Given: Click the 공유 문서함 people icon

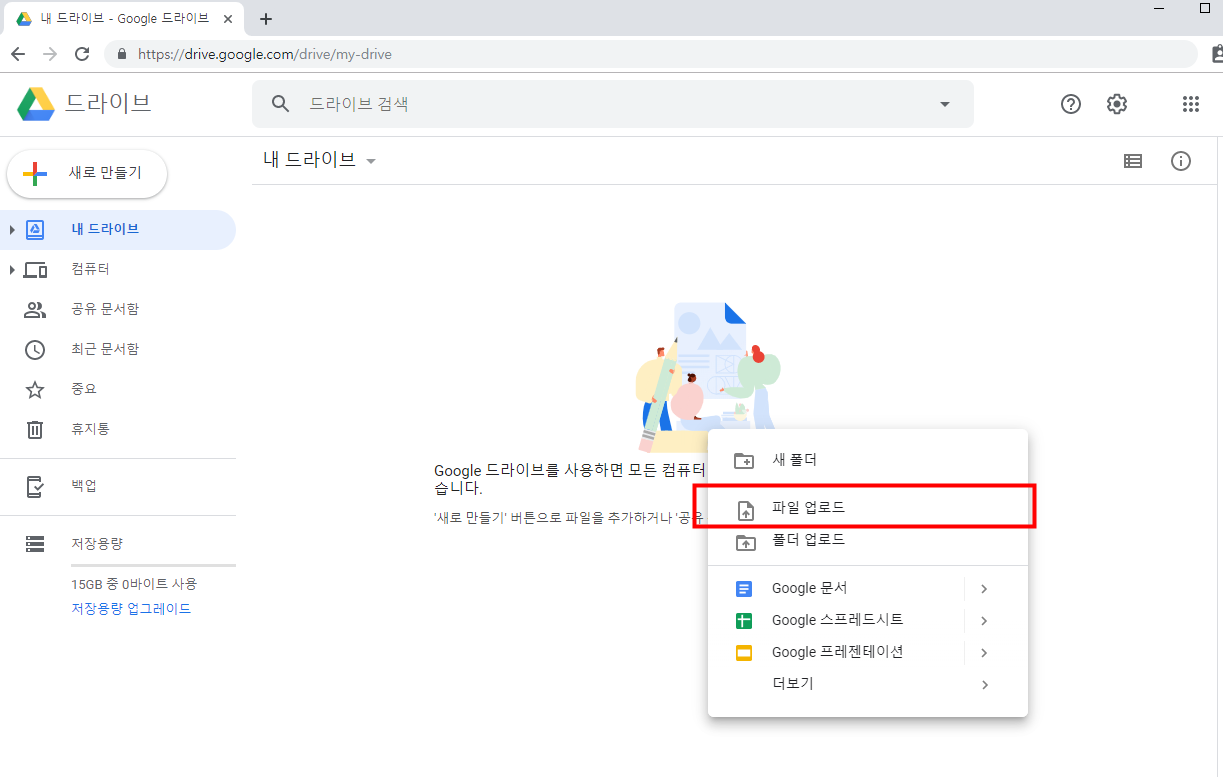Looking at the screenshot, I should click(35, 309).
